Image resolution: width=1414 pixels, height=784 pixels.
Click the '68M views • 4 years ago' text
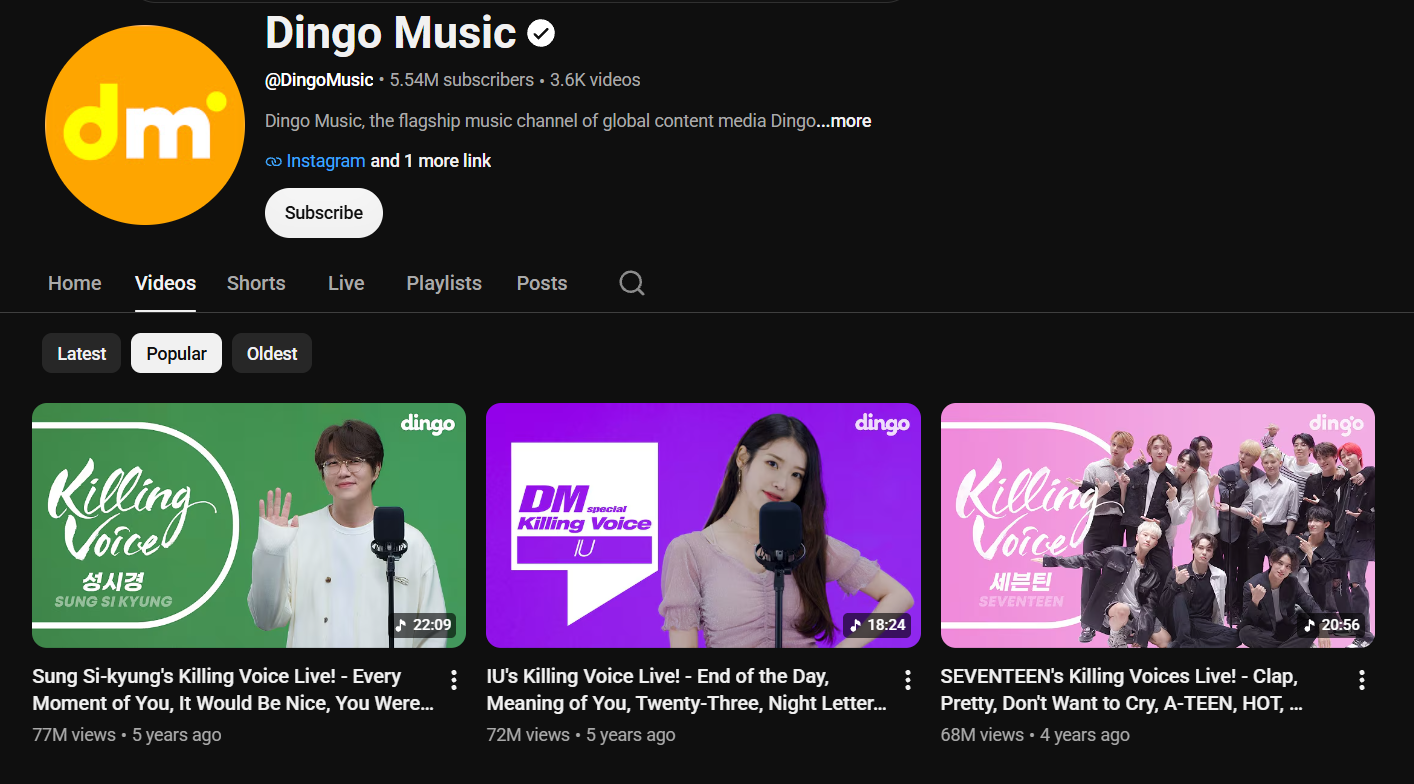click(1035, 735)
